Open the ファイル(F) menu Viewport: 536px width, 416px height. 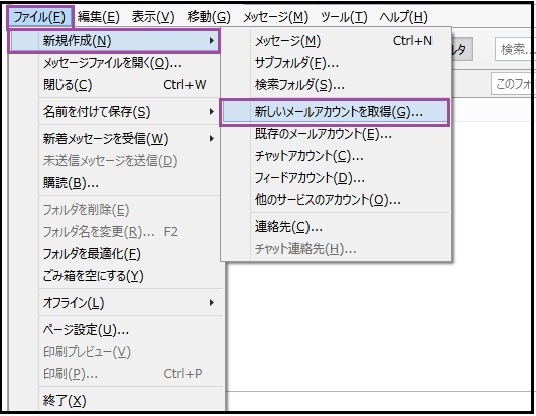click(39, 16)
